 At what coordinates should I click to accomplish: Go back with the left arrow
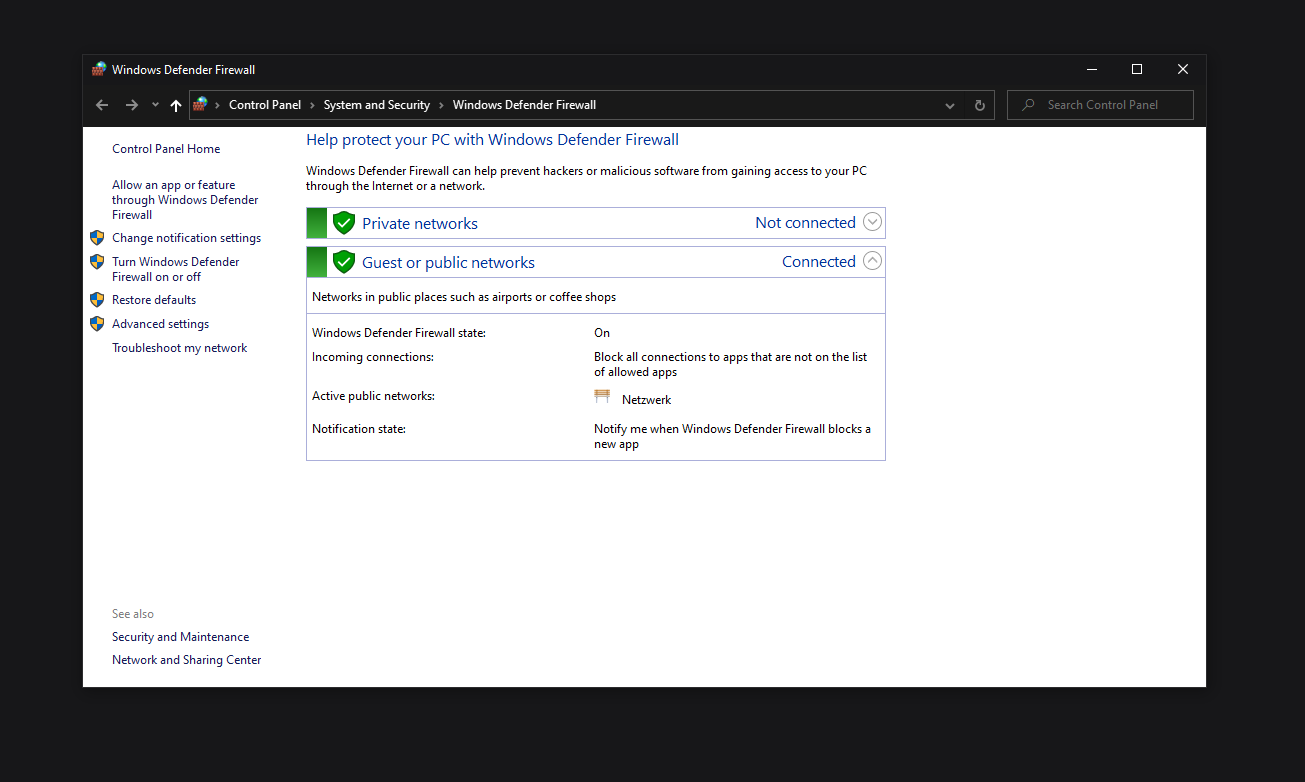[102, 105]
